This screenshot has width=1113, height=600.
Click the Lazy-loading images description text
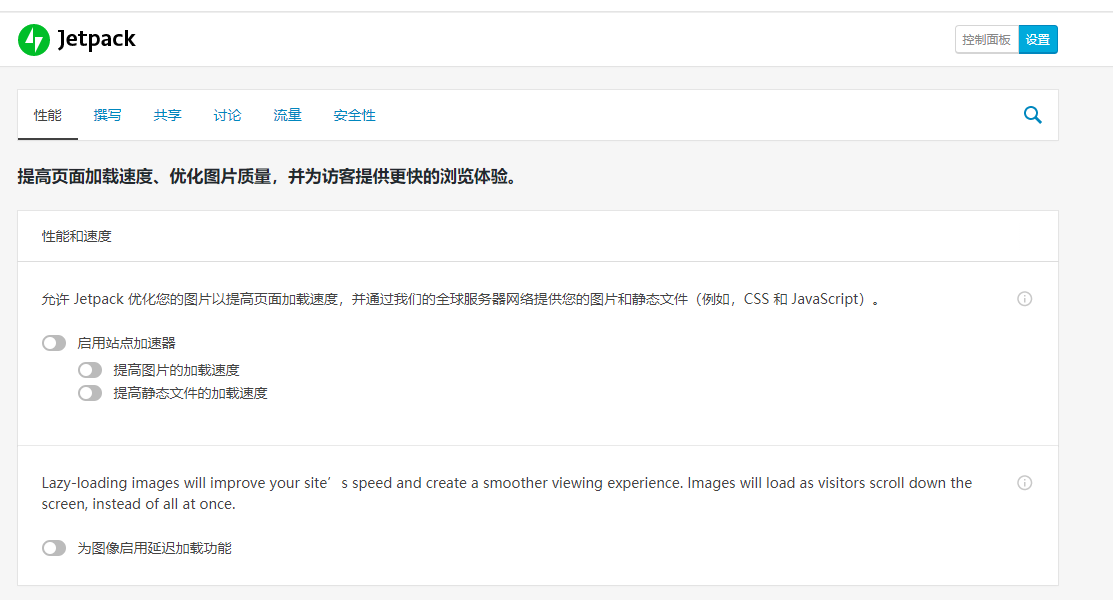click(x=506, y=493)
